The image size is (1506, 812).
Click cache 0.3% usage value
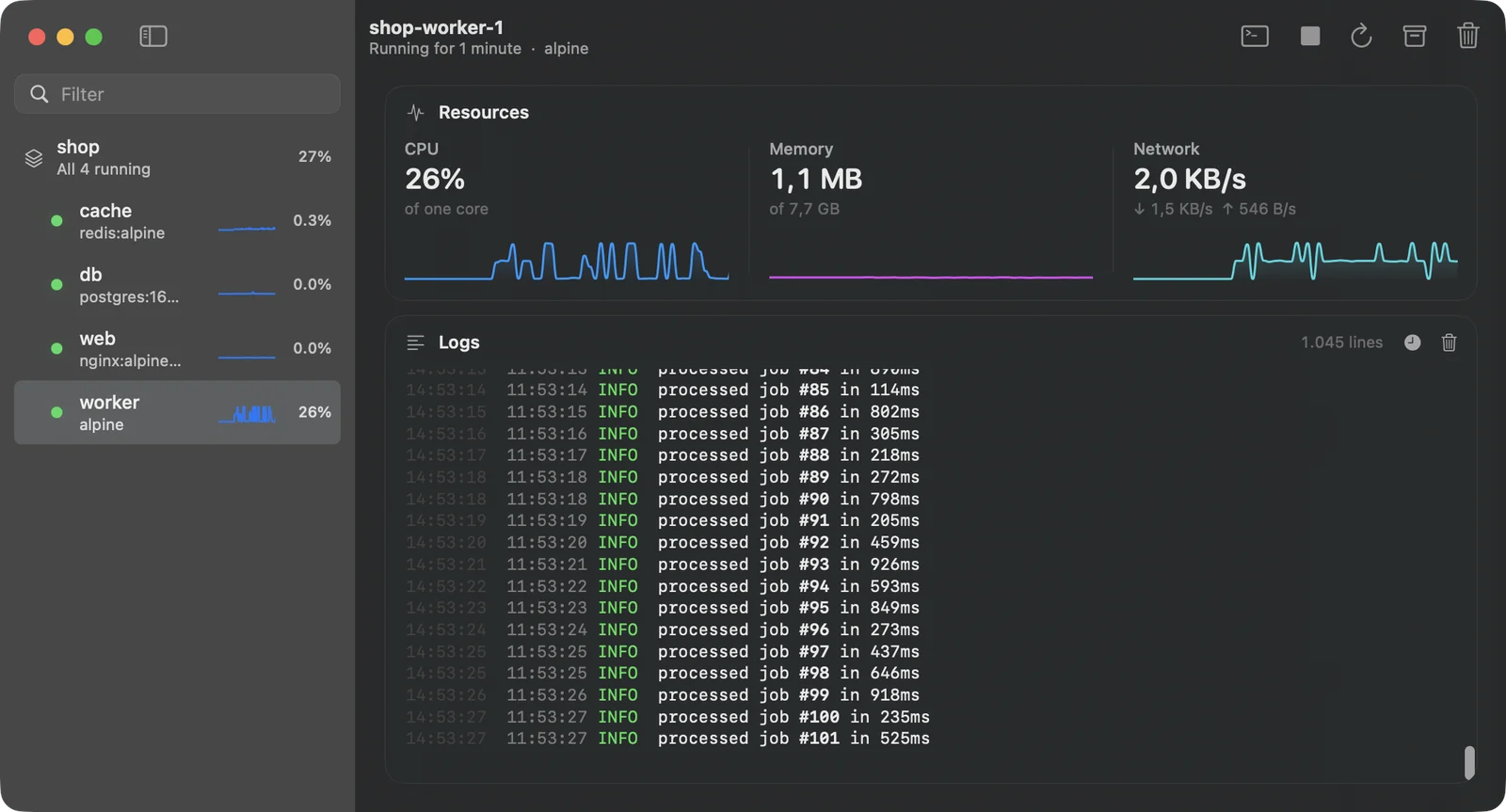[x=312, y=221]
